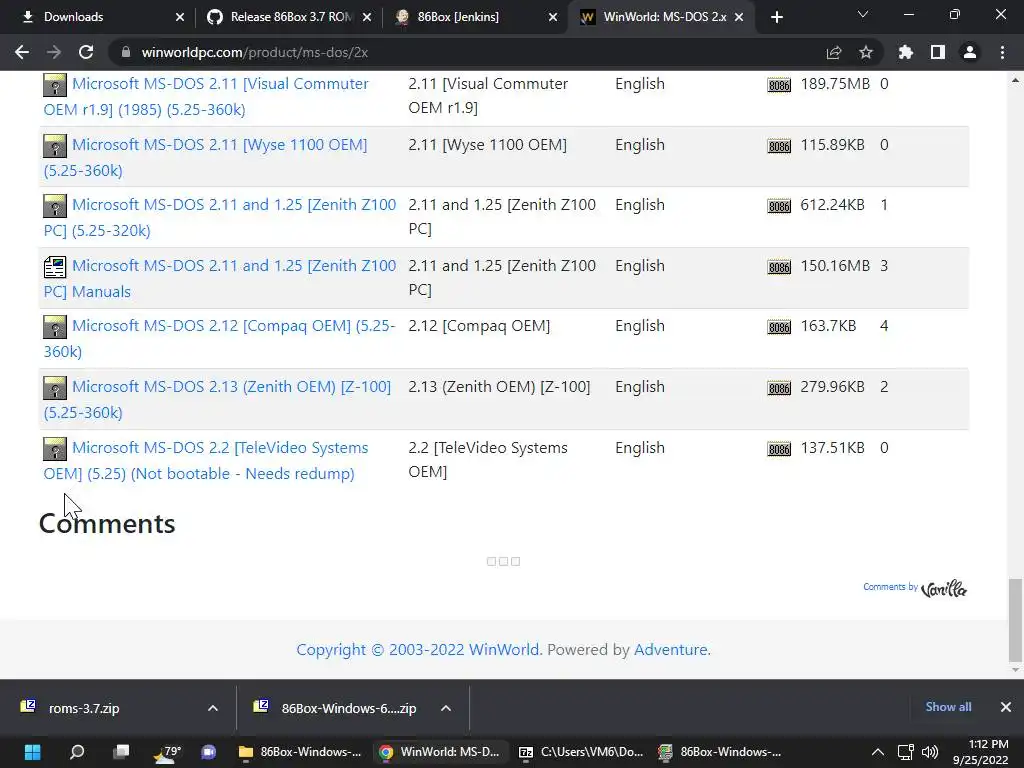
Task: Show all downloads
Action: (948, 707)
